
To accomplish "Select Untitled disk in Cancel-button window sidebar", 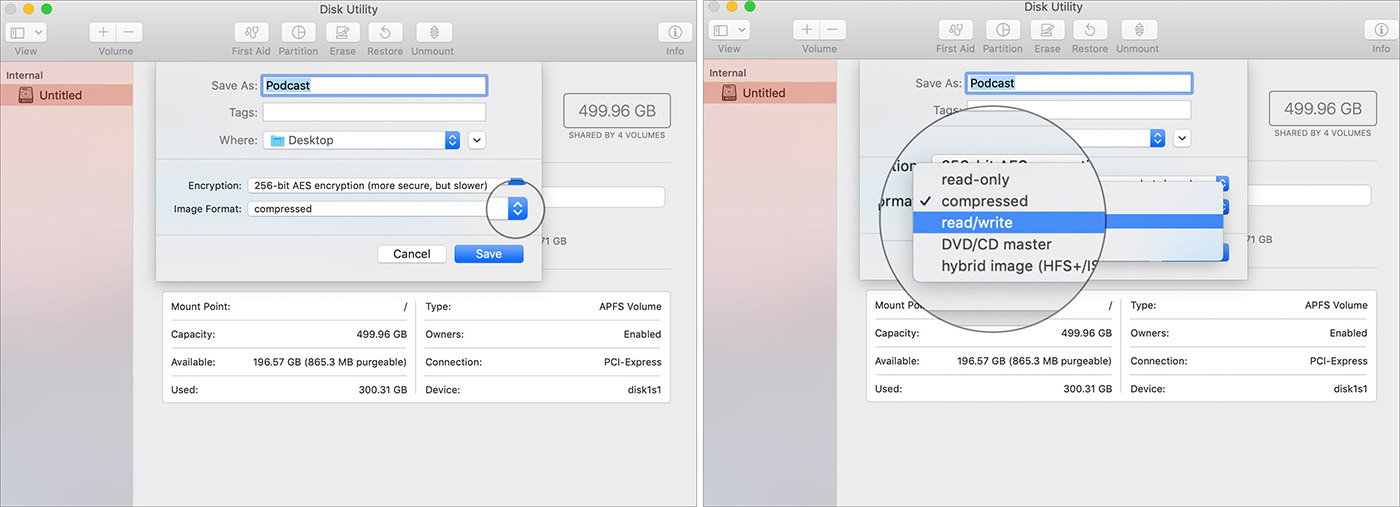I will pyautogui.click(x=66, y=95).
